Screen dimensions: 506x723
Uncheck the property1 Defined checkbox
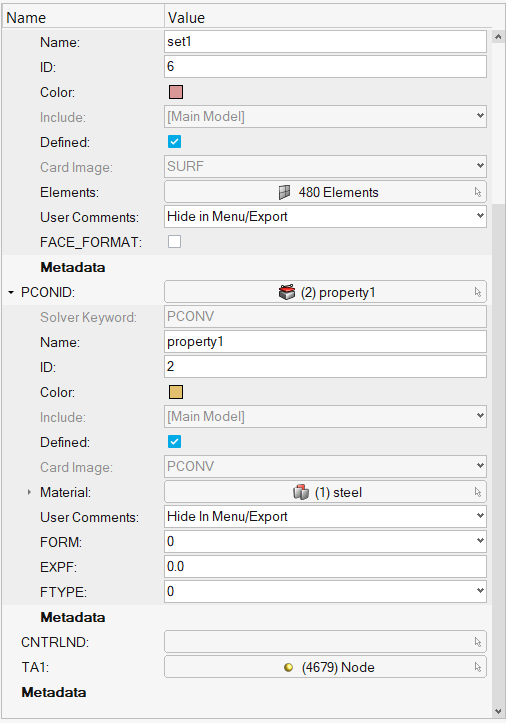[174, 442]
